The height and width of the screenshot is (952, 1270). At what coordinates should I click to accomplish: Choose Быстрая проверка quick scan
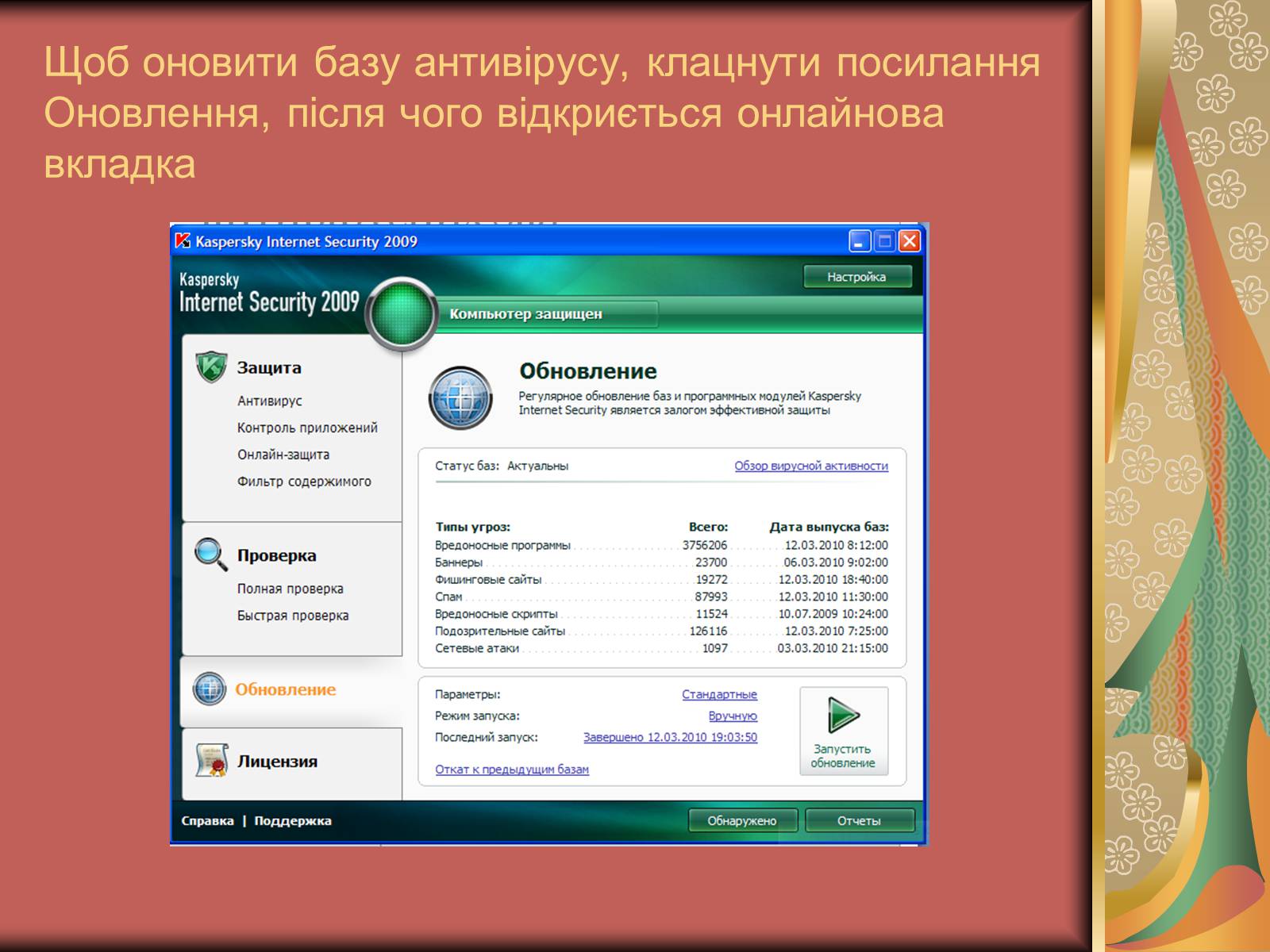click(293, 616)
